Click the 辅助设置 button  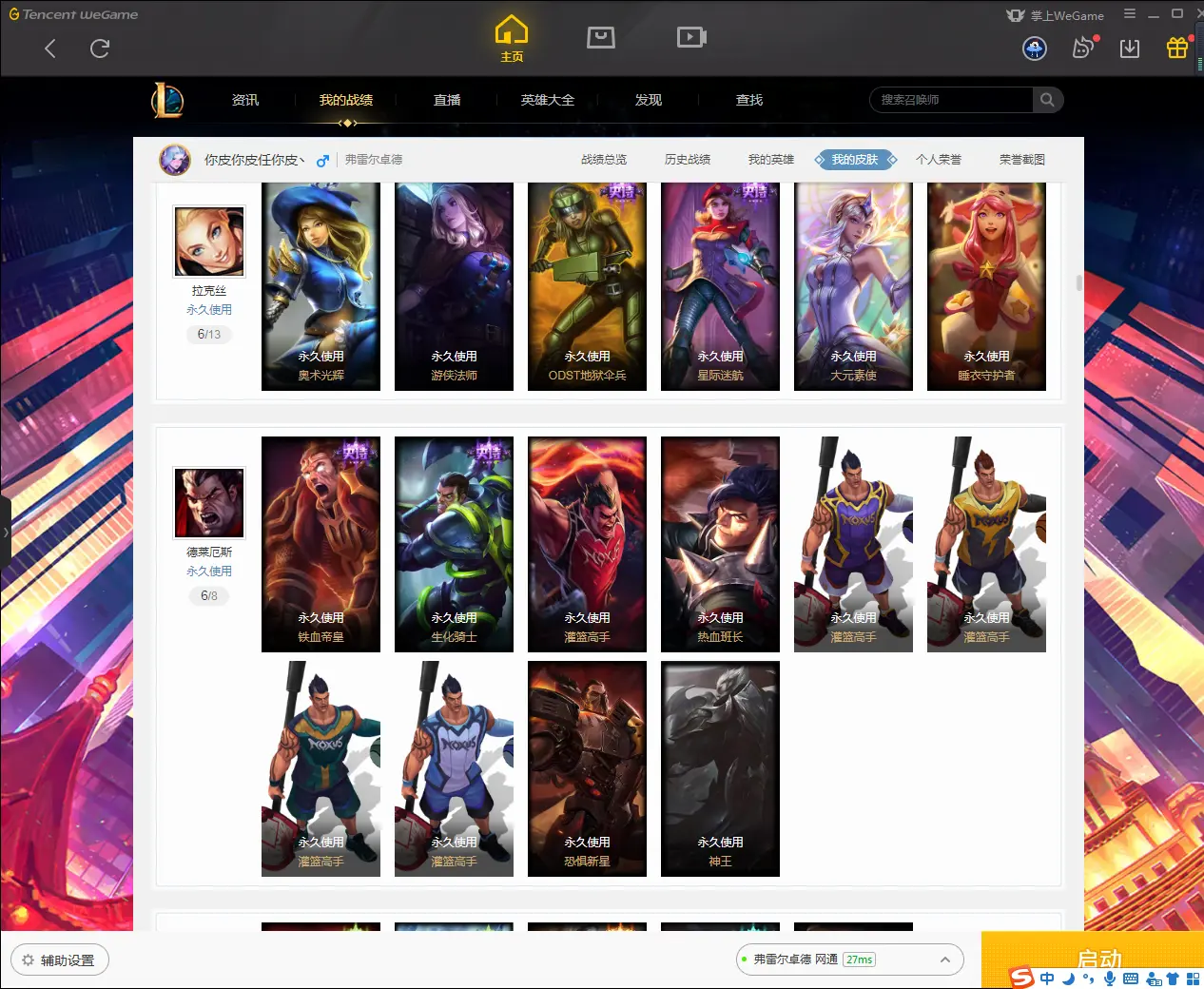[x=60, y=960]
